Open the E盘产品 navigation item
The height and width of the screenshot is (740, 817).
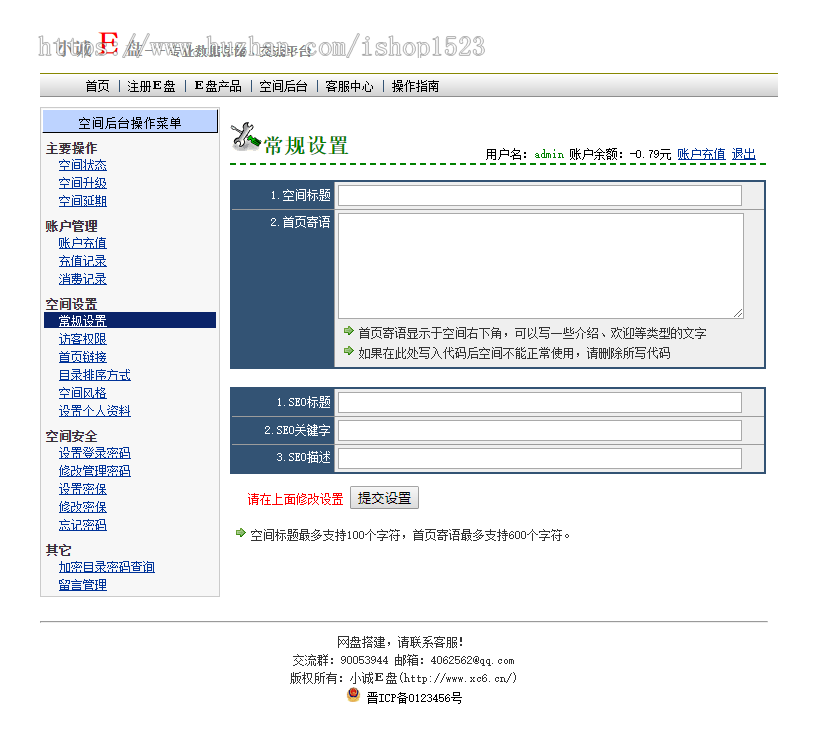(x=218, y=86)
